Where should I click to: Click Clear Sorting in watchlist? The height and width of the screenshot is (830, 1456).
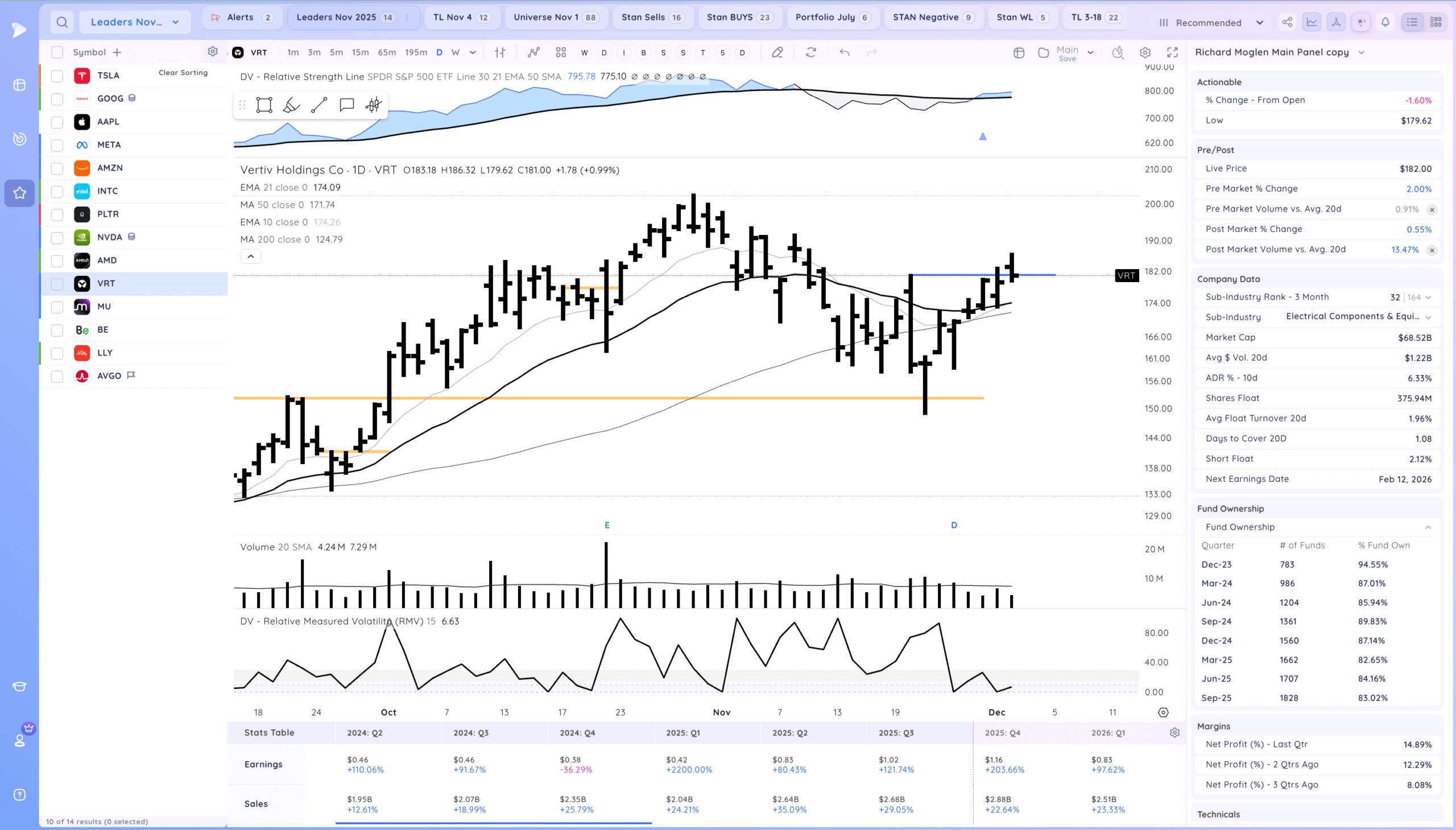[x=183, y=72]
